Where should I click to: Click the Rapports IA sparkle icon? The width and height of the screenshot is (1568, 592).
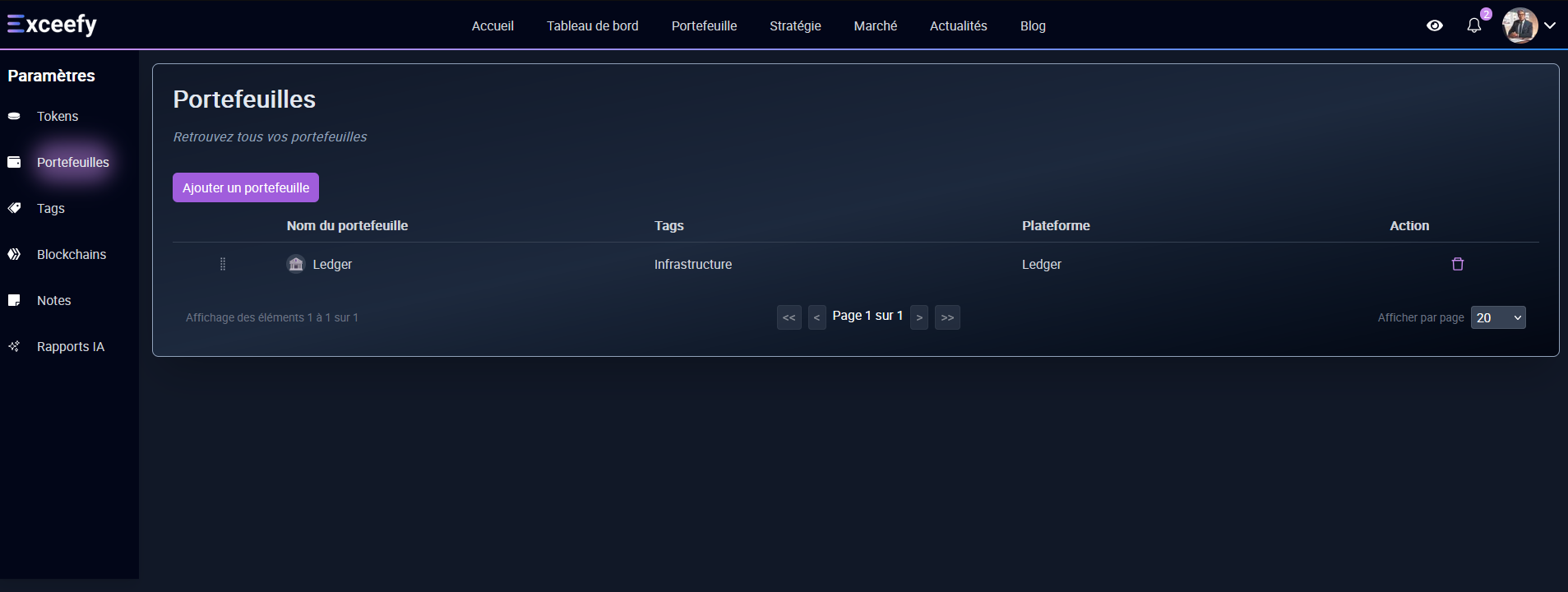(x=14, y=347)
